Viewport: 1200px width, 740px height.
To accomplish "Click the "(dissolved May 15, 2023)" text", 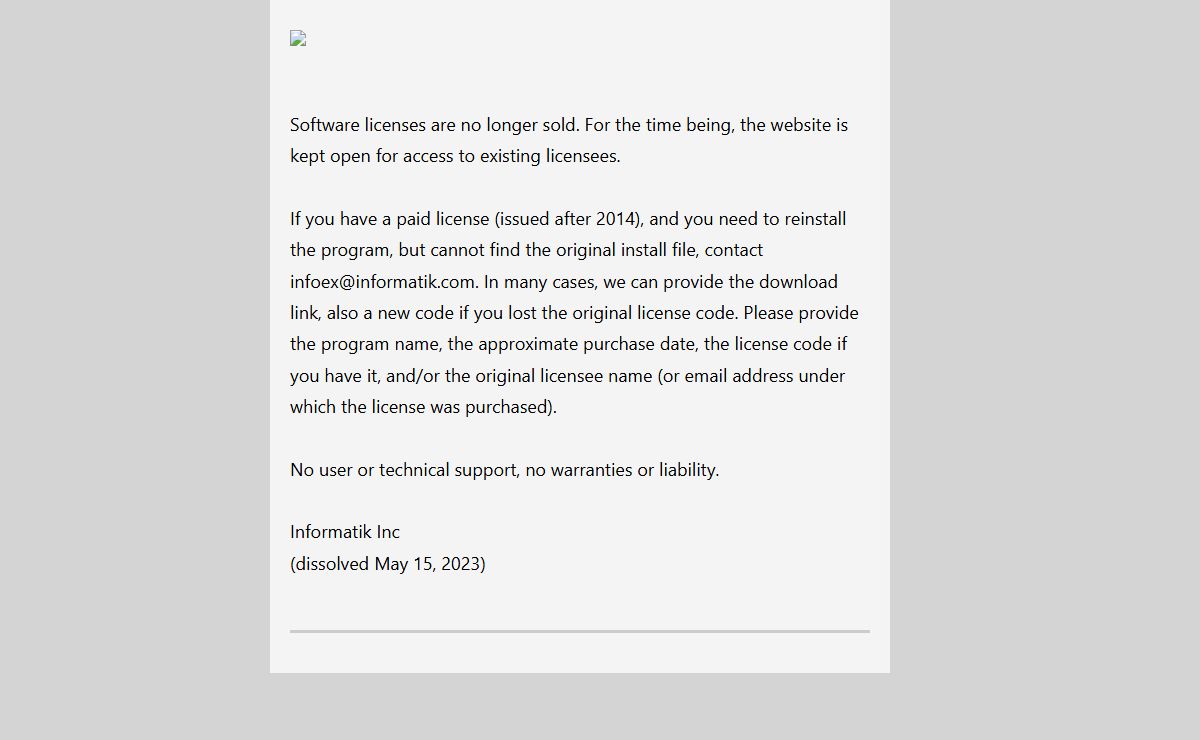I will (388, 564).
